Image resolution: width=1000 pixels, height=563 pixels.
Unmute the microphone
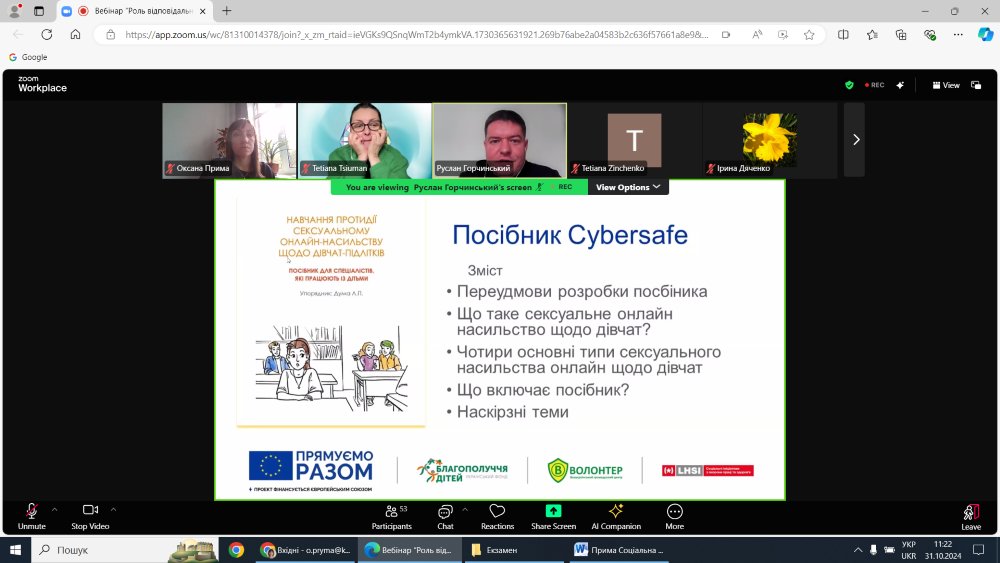click(32, 515)
